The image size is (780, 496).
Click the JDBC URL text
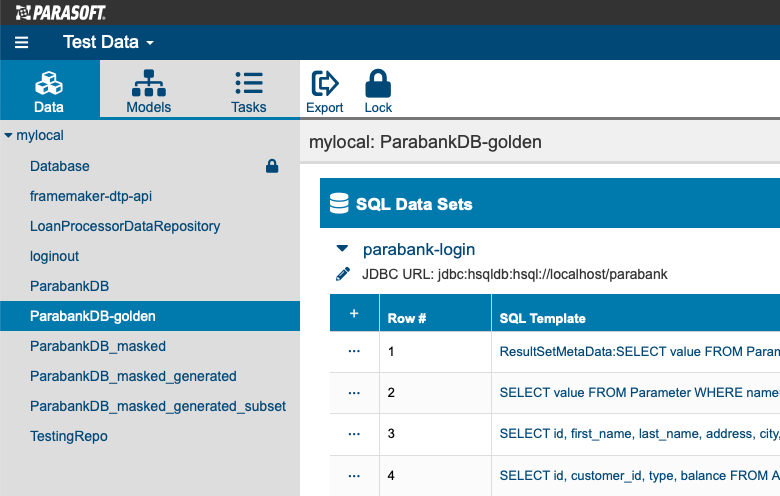coord(515,274)
